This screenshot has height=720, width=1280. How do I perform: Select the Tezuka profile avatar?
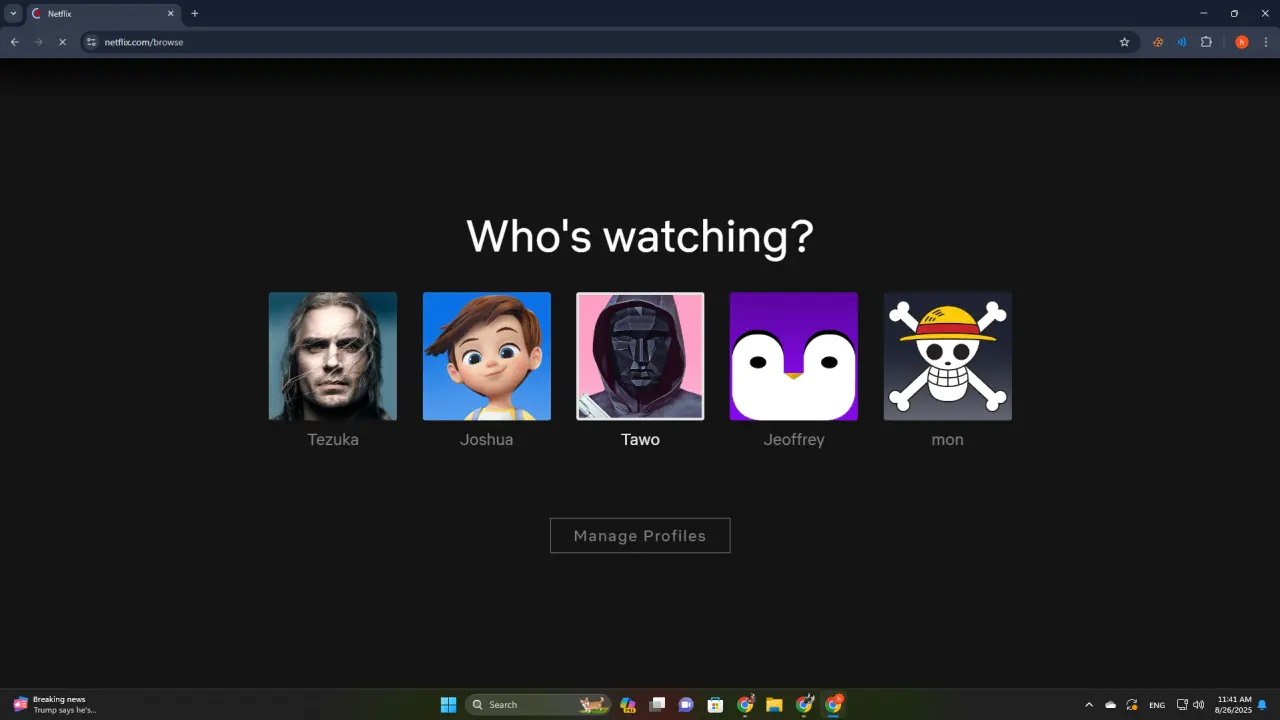pos(333,356)
